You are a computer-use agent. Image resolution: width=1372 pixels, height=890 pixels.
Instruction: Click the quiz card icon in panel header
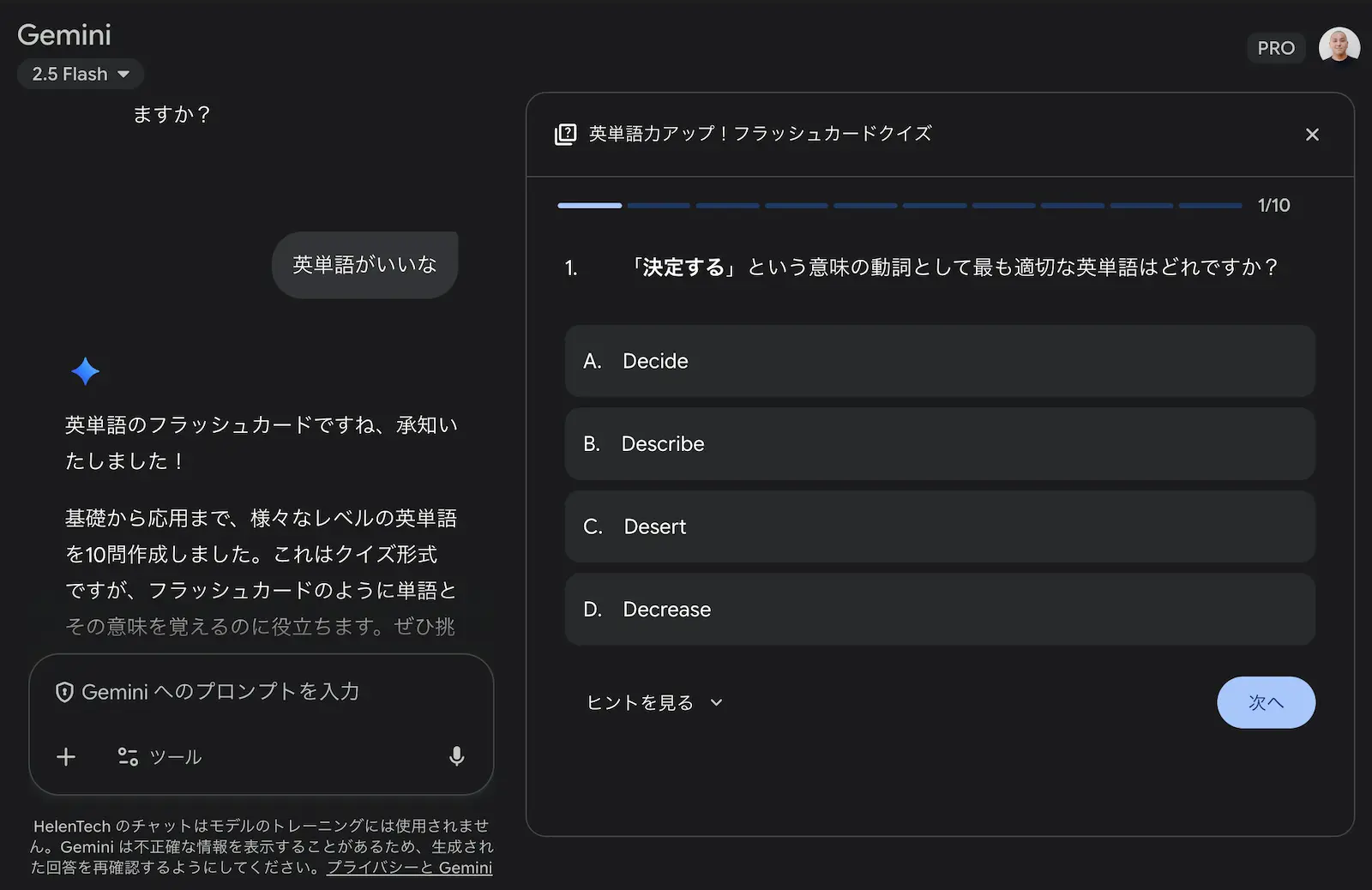(566, 134)
